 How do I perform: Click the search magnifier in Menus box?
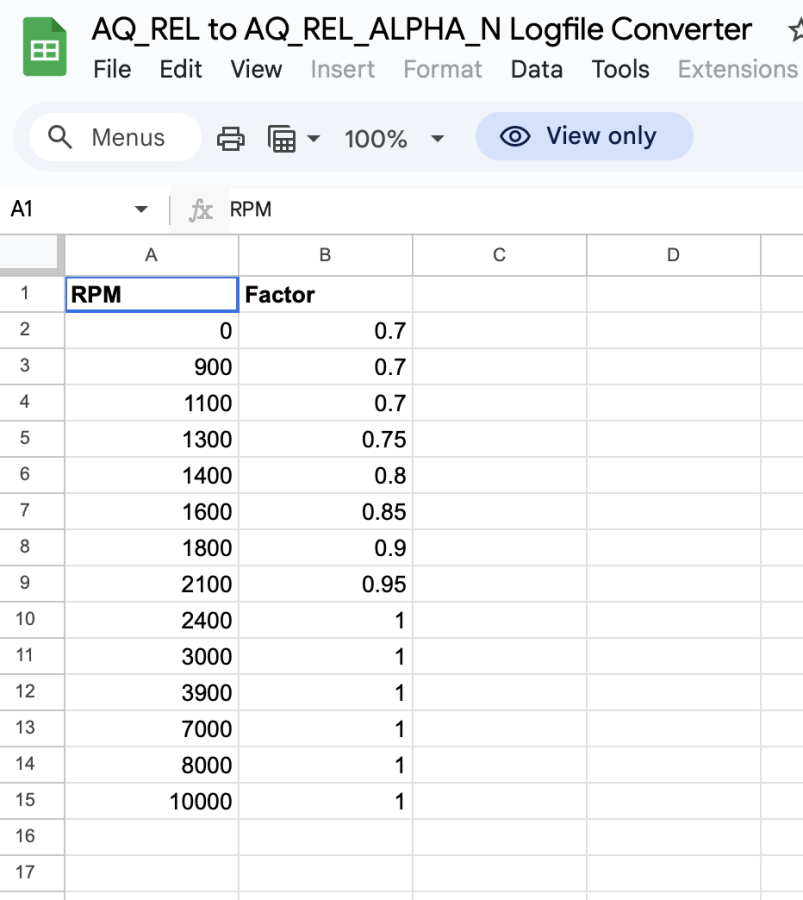(61, 137)
